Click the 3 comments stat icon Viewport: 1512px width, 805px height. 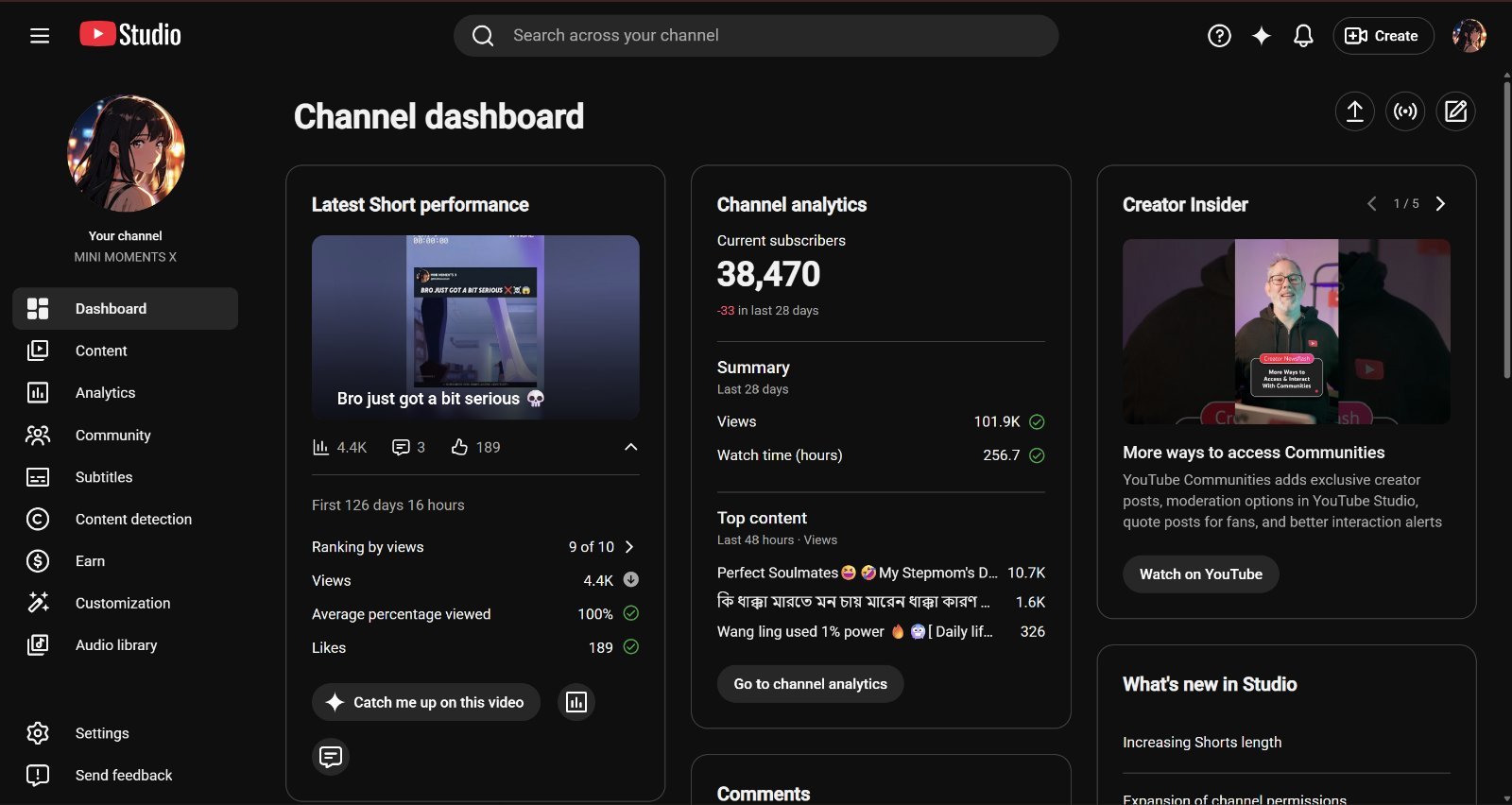(401, 447)
